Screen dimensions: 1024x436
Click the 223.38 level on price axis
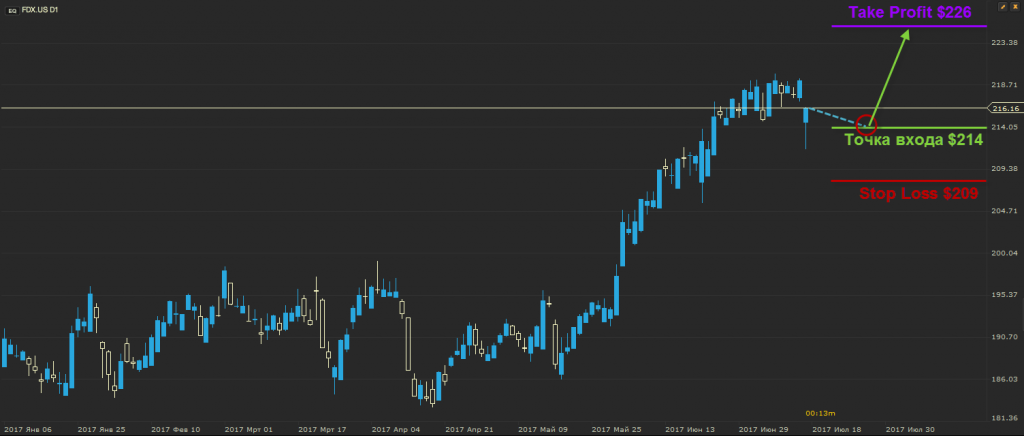click(x=1004, y=43)
